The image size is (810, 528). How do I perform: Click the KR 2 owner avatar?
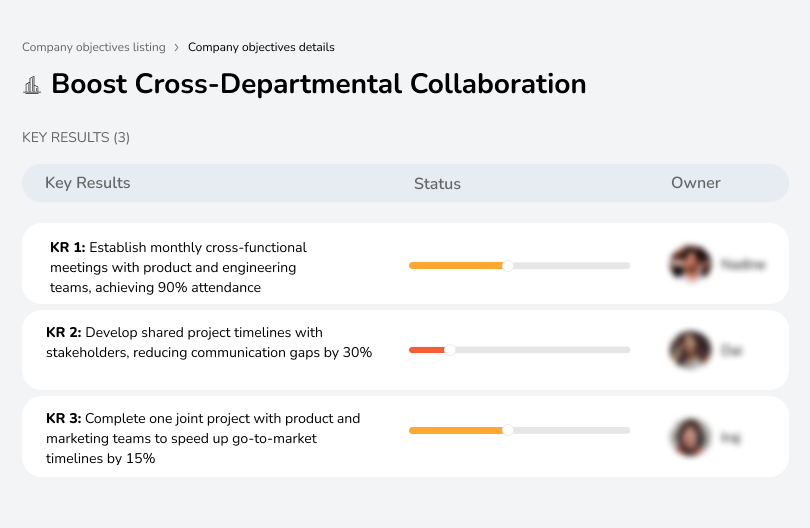point(690,350)
